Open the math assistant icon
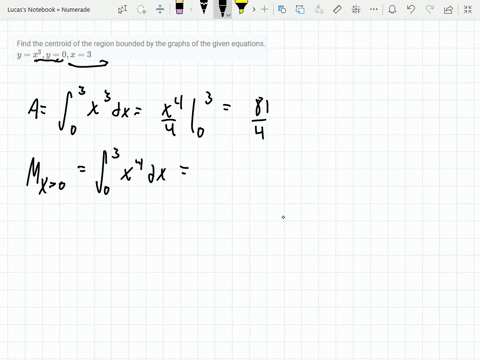The height and width of the screenshot is (360, 480). 356,9
